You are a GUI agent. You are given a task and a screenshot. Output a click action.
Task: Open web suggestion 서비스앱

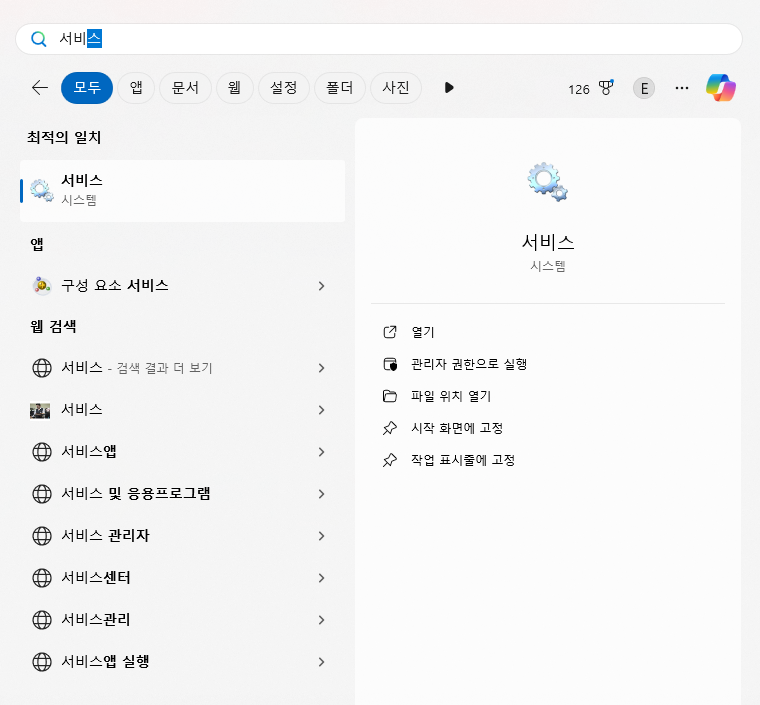pos(182,452)
